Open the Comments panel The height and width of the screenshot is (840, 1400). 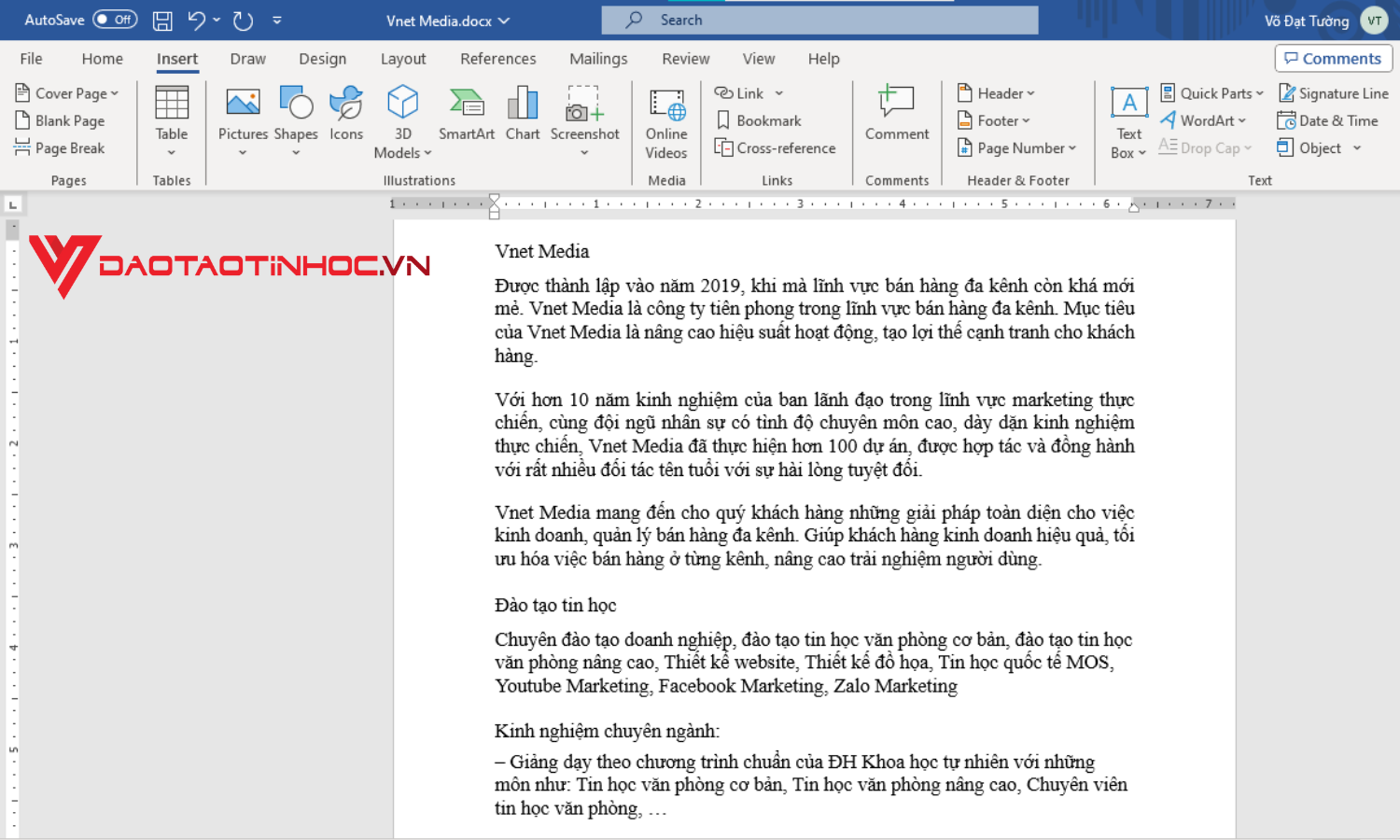1333,58
